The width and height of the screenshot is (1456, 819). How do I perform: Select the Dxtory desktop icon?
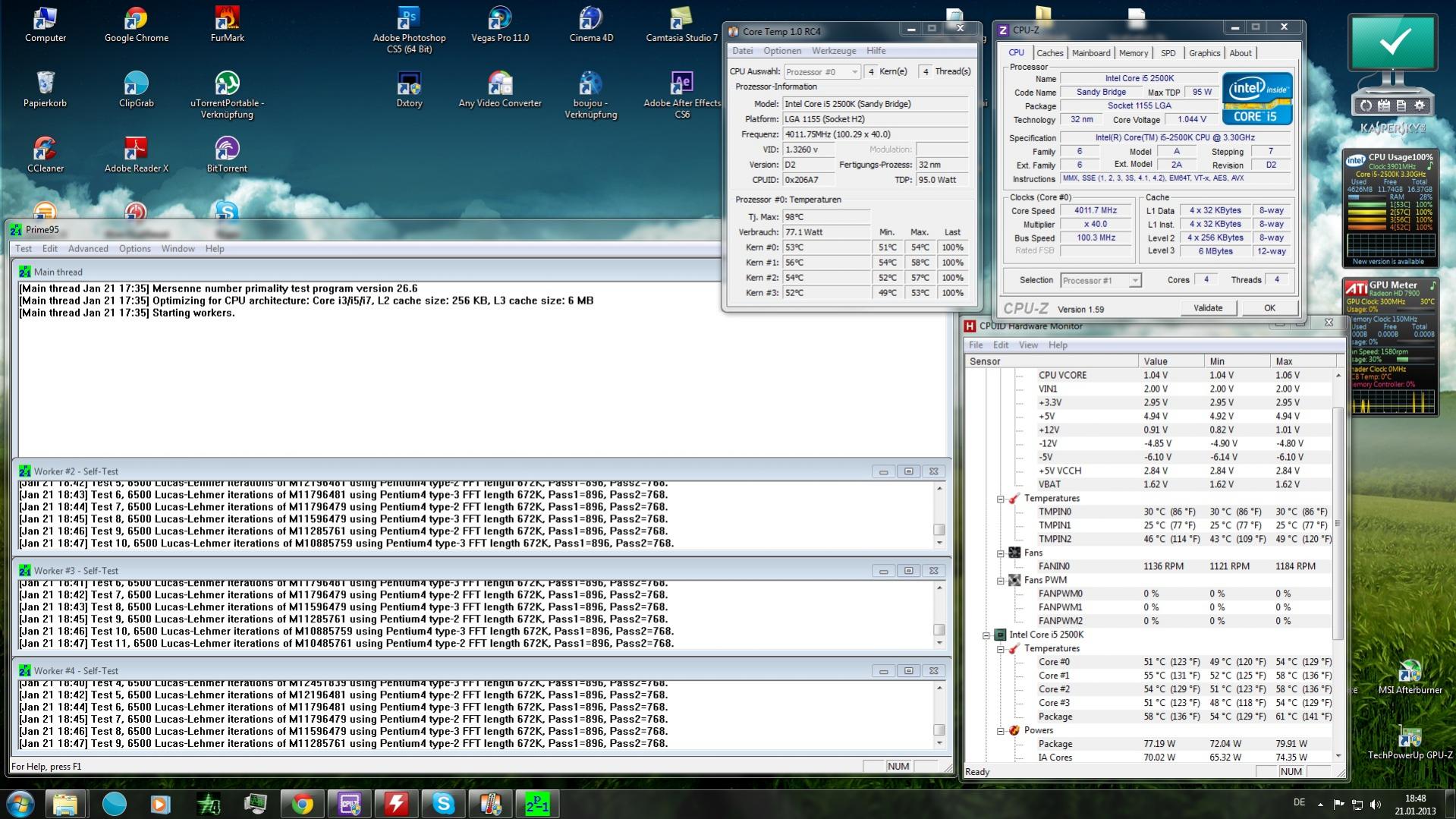coord(409,90)
